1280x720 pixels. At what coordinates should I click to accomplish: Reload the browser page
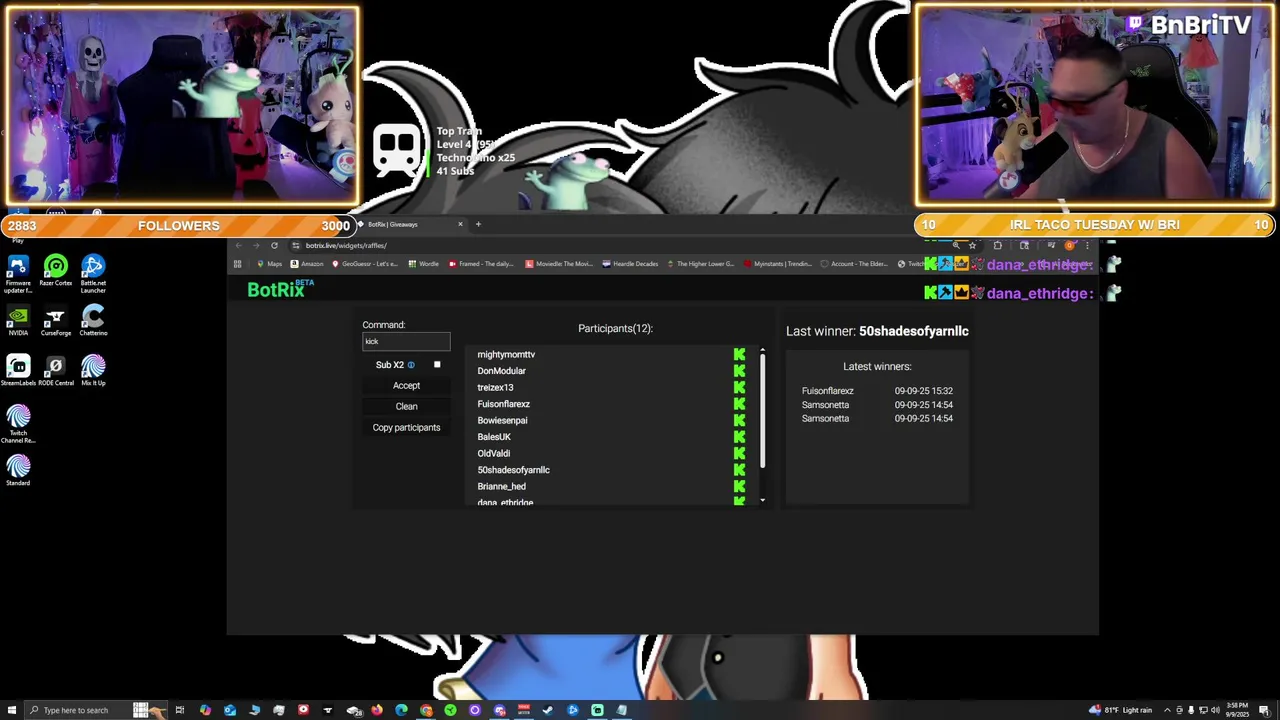click(x=274, y=245)
